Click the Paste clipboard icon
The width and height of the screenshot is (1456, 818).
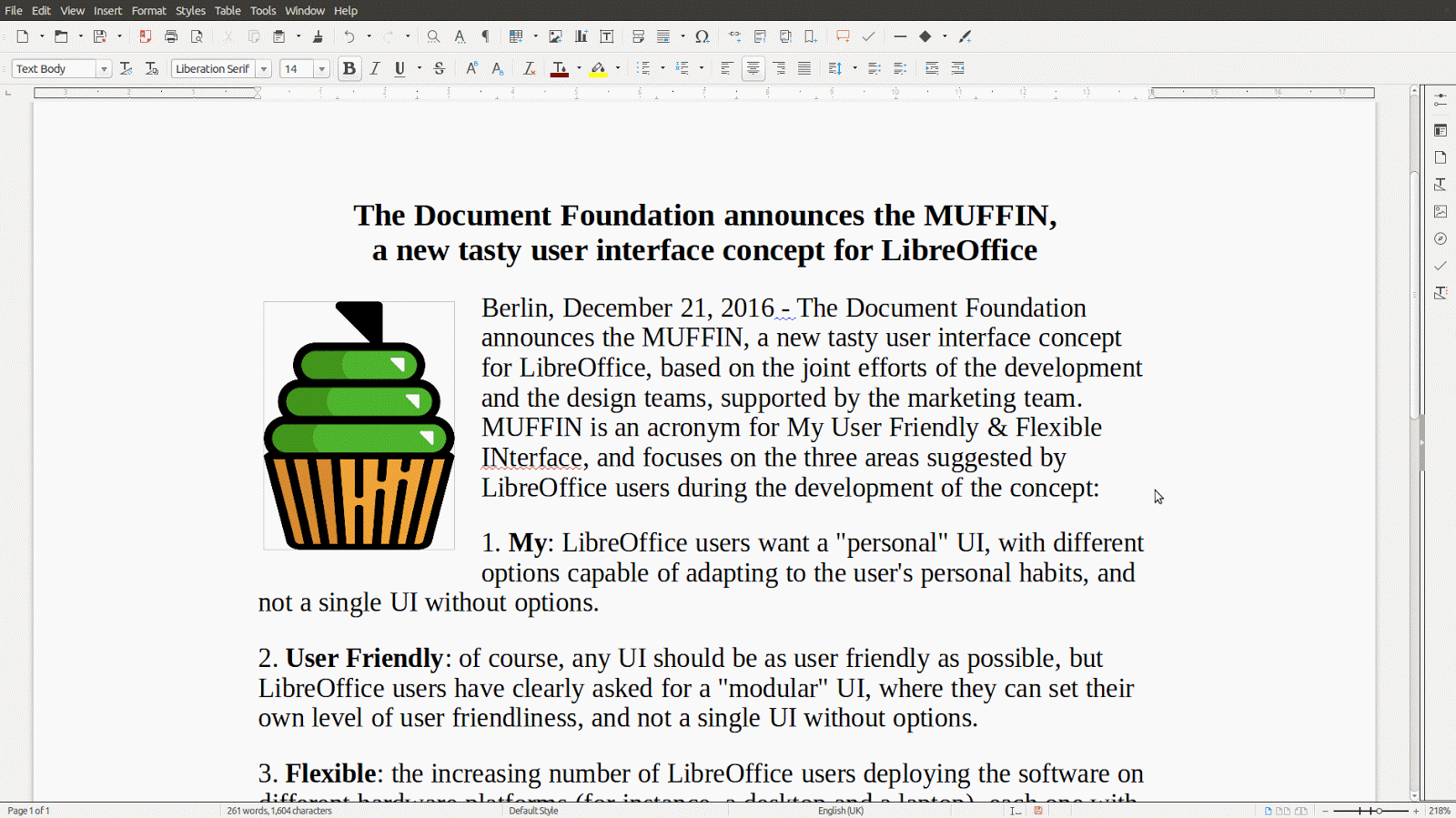279,36
